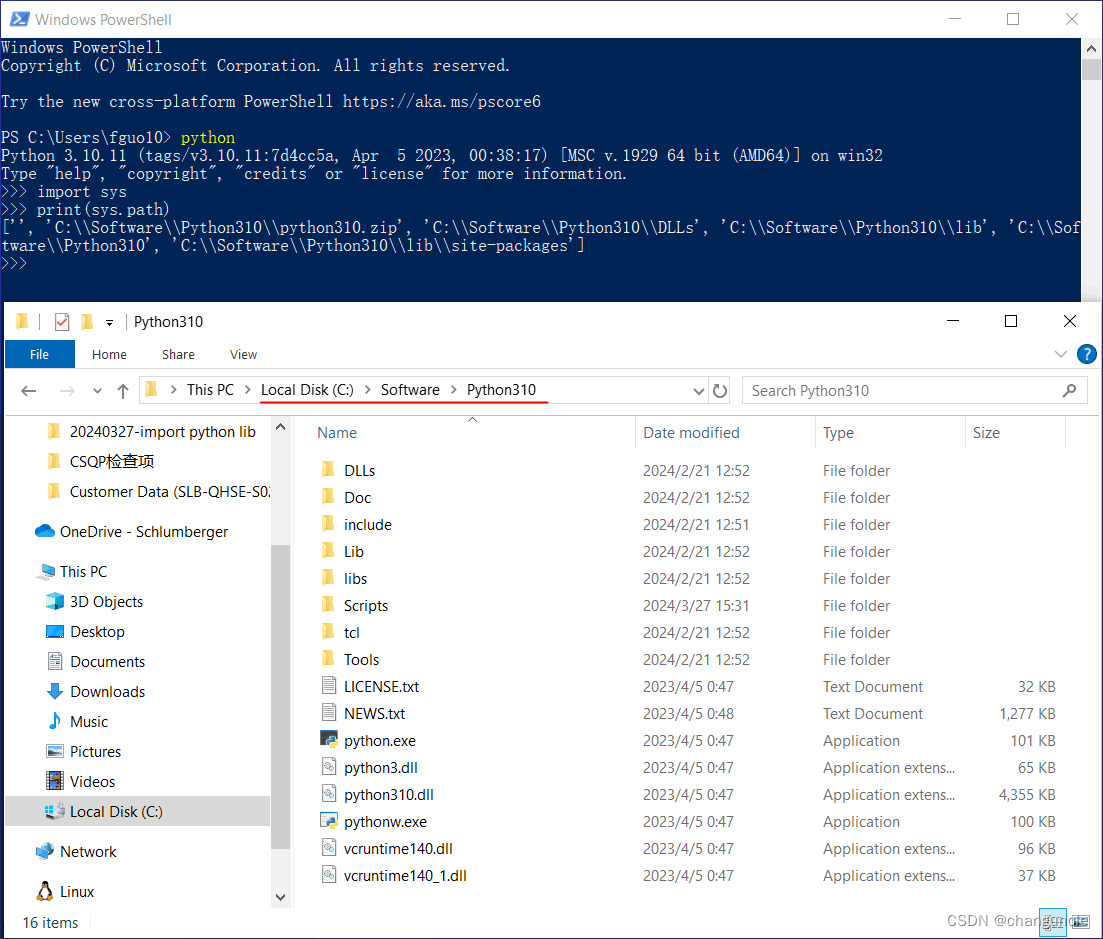Refresh the Python310 folder view
This screenshot has width=1103, height=939.
coord(720,390)
